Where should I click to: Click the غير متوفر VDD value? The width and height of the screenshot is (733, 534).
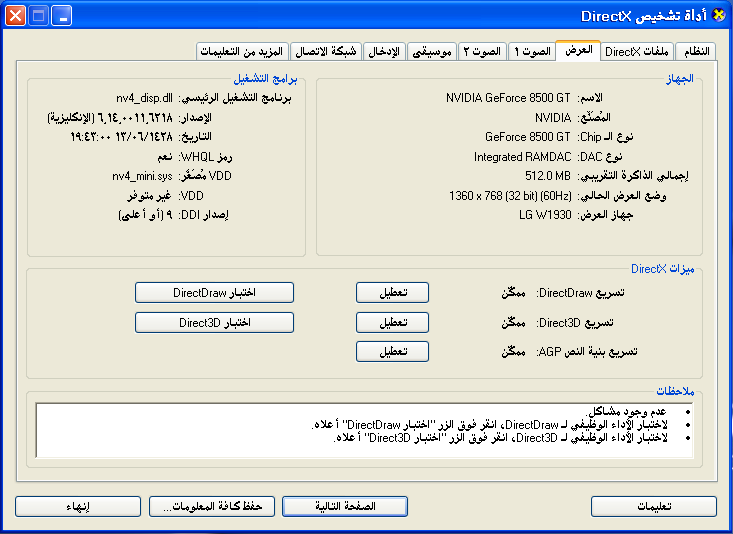[150, 195]
